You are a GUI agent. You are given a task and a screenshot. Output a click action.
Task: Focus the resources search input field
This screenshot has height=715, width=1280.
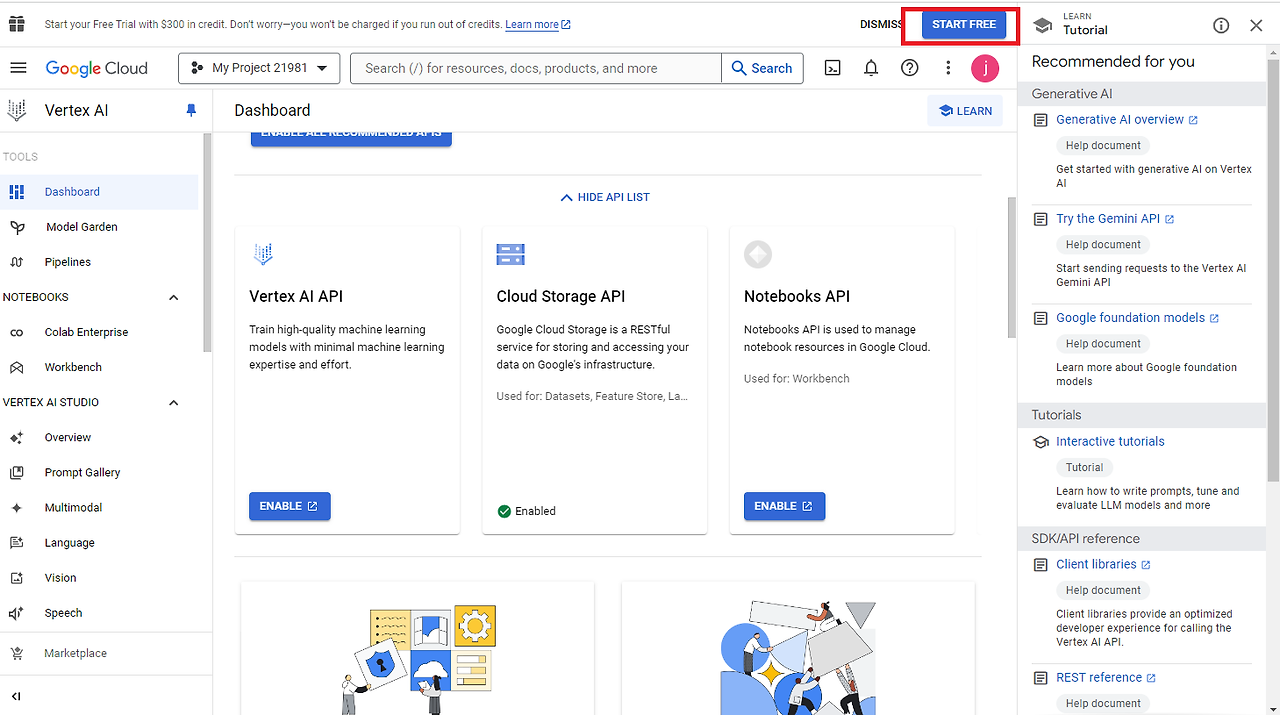536,68
